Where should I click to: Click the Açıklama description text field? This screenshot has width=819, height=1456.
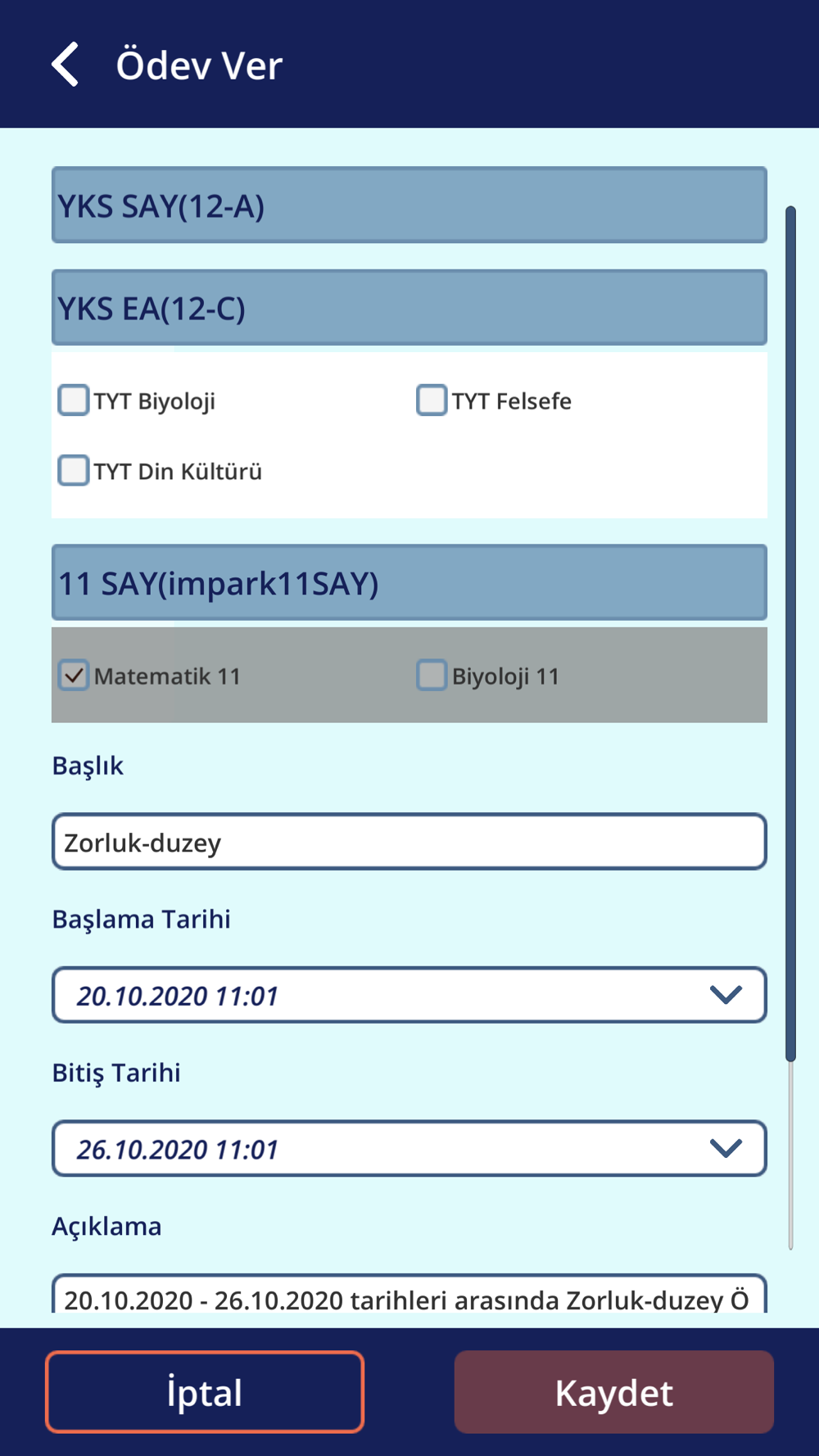(409, 1294)
